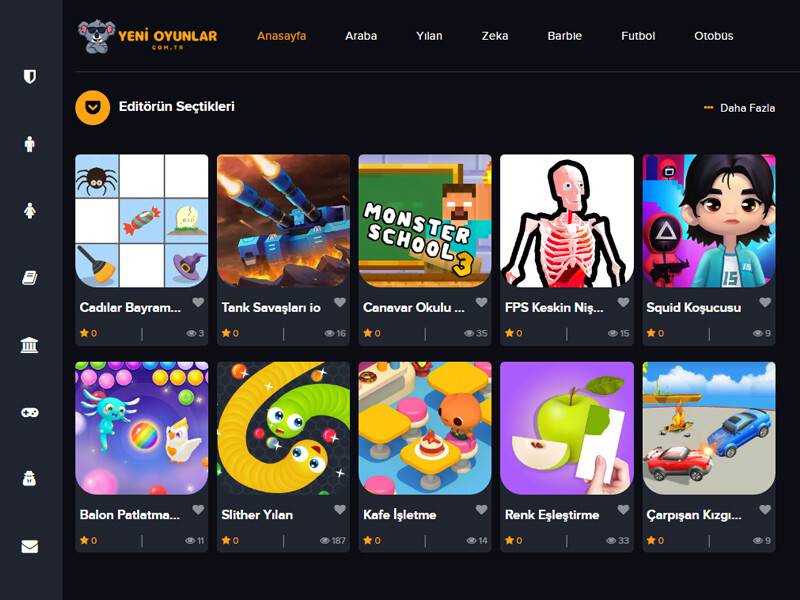Open the Futbol category menu
This screenshot has height=600, width=800.
tap(638, 36)
